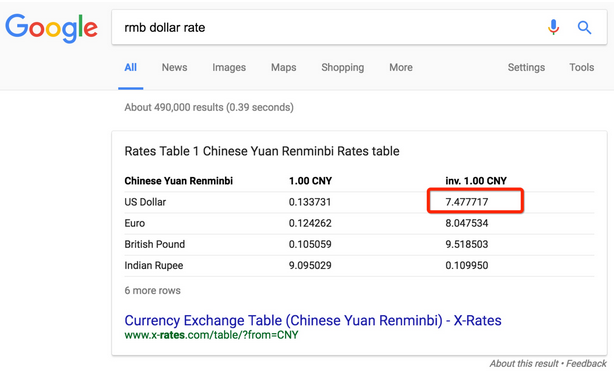The image size is (614, 371).
Task: Open the search Tools options
Action: (x=581, y=67)
